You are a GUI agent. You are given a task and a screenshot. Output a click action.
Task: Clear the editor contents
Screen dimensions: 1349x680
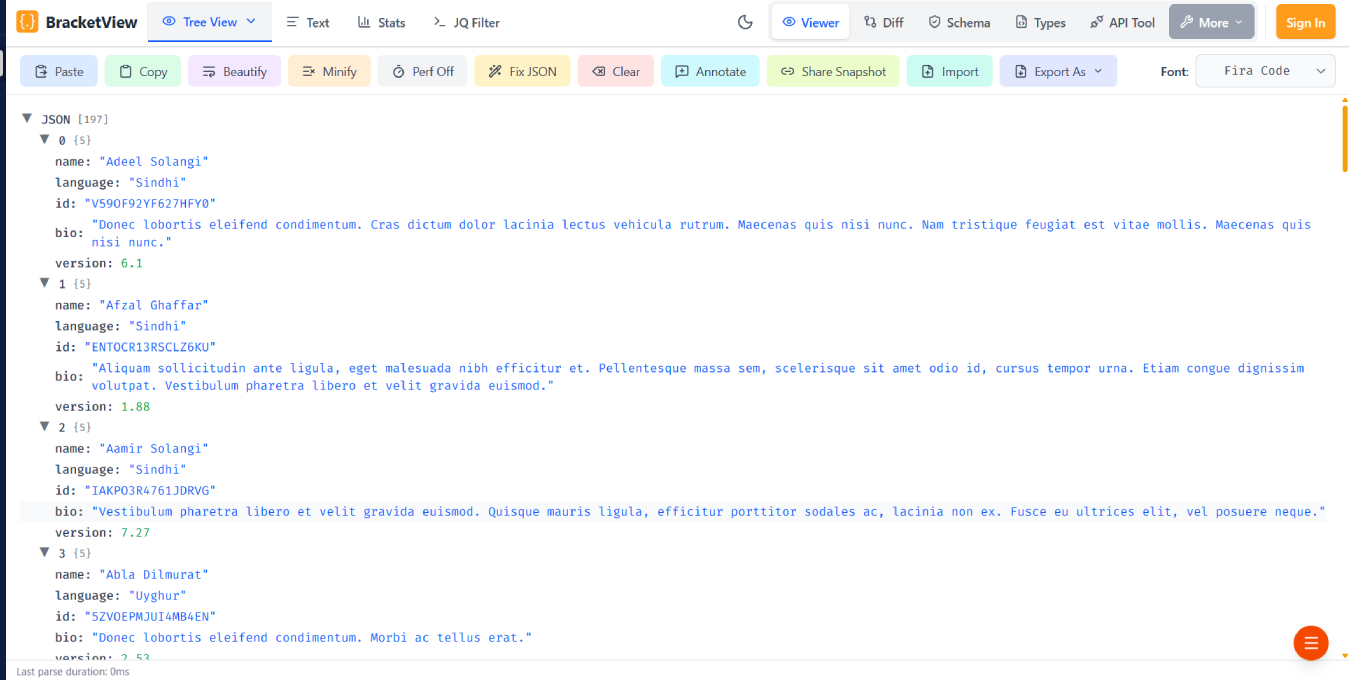616,71
